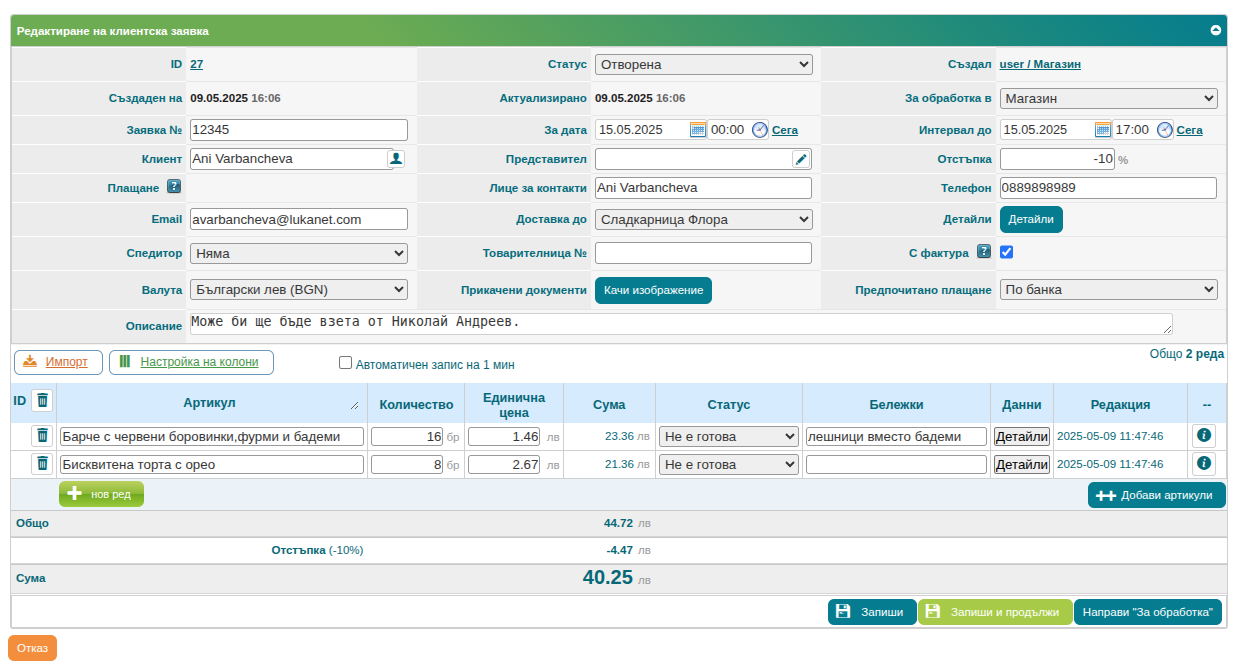Click unit price field 1.46
This screenshot has width=1240, height=668.
click(504, 436)
